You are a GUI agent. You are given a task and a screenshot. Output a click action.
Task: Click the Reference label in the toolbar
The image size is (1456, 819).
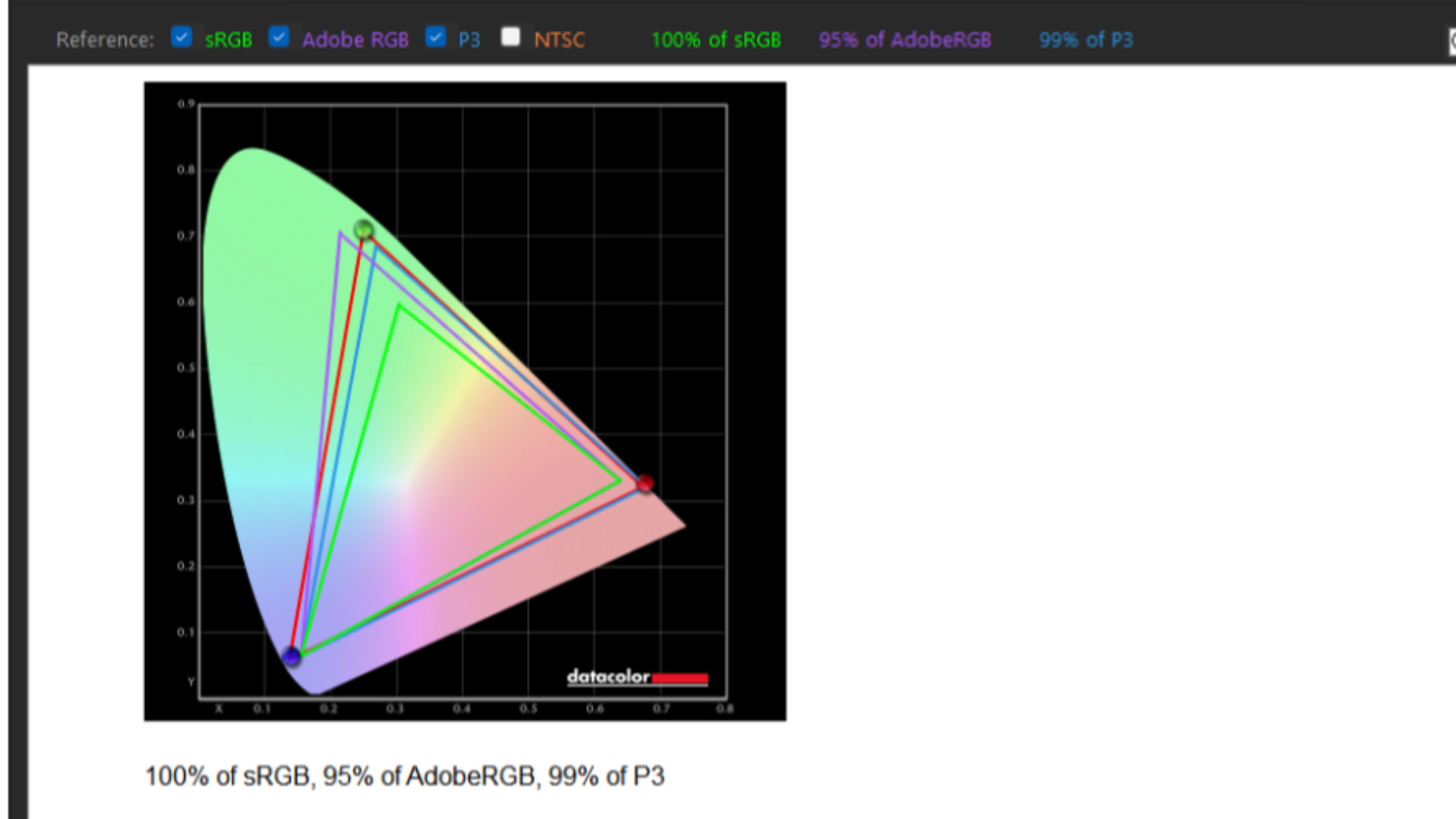[105, 40]
